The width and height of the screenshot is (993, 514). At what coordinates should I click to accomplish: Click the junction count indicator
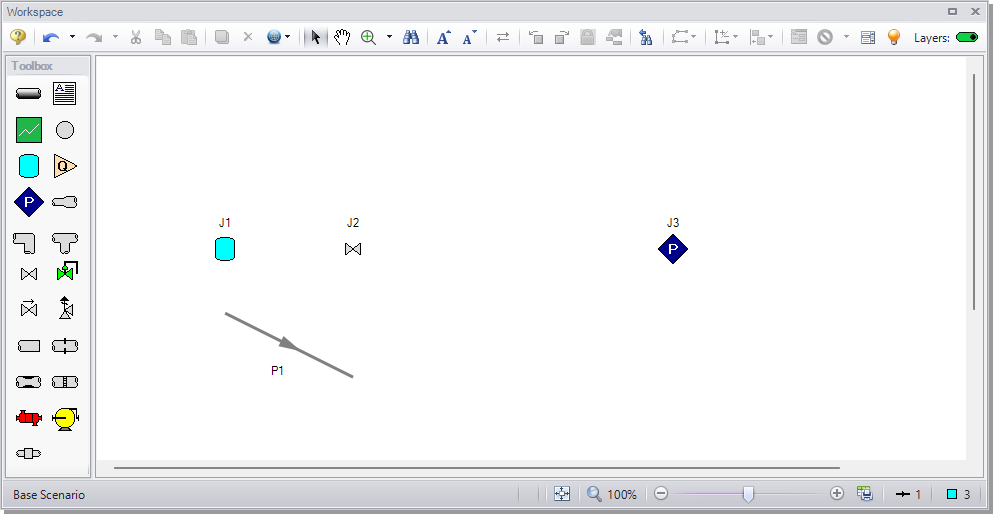click(959, 494)
